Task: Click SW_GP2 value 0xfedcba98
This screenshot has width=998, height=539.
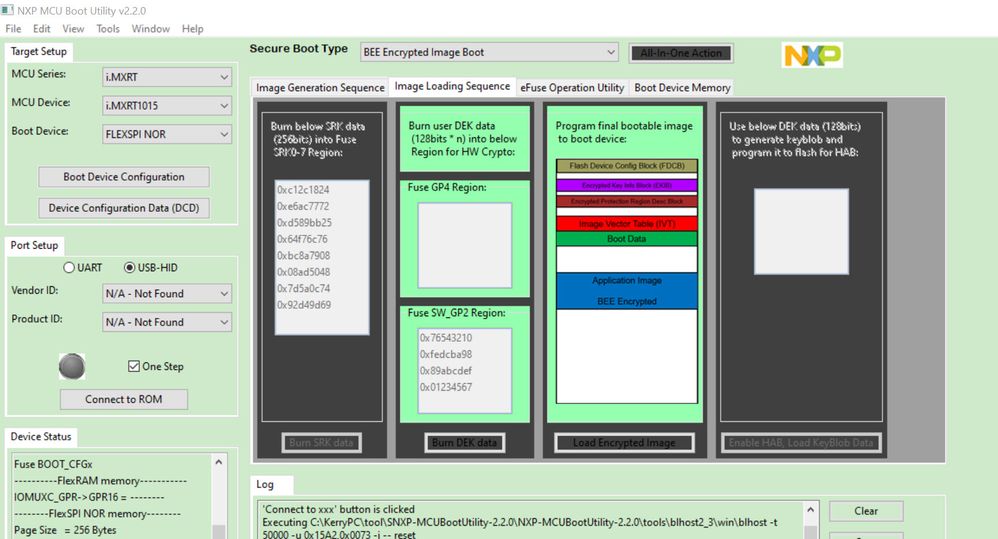Action: click(x=446, y=354)
